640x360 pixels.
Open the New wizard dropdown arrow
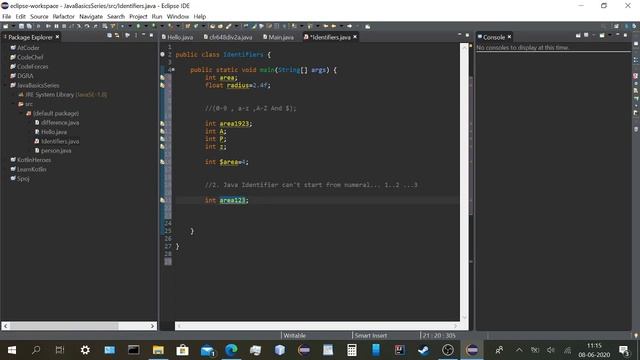(13, 26)
